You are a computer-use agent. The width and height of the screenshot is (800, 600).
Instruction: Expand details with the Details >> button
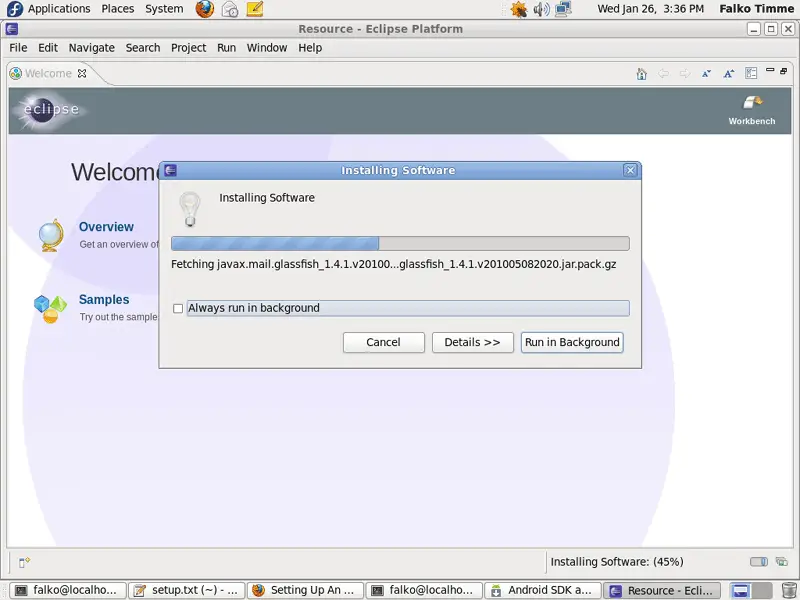click(x=472, y=342)
